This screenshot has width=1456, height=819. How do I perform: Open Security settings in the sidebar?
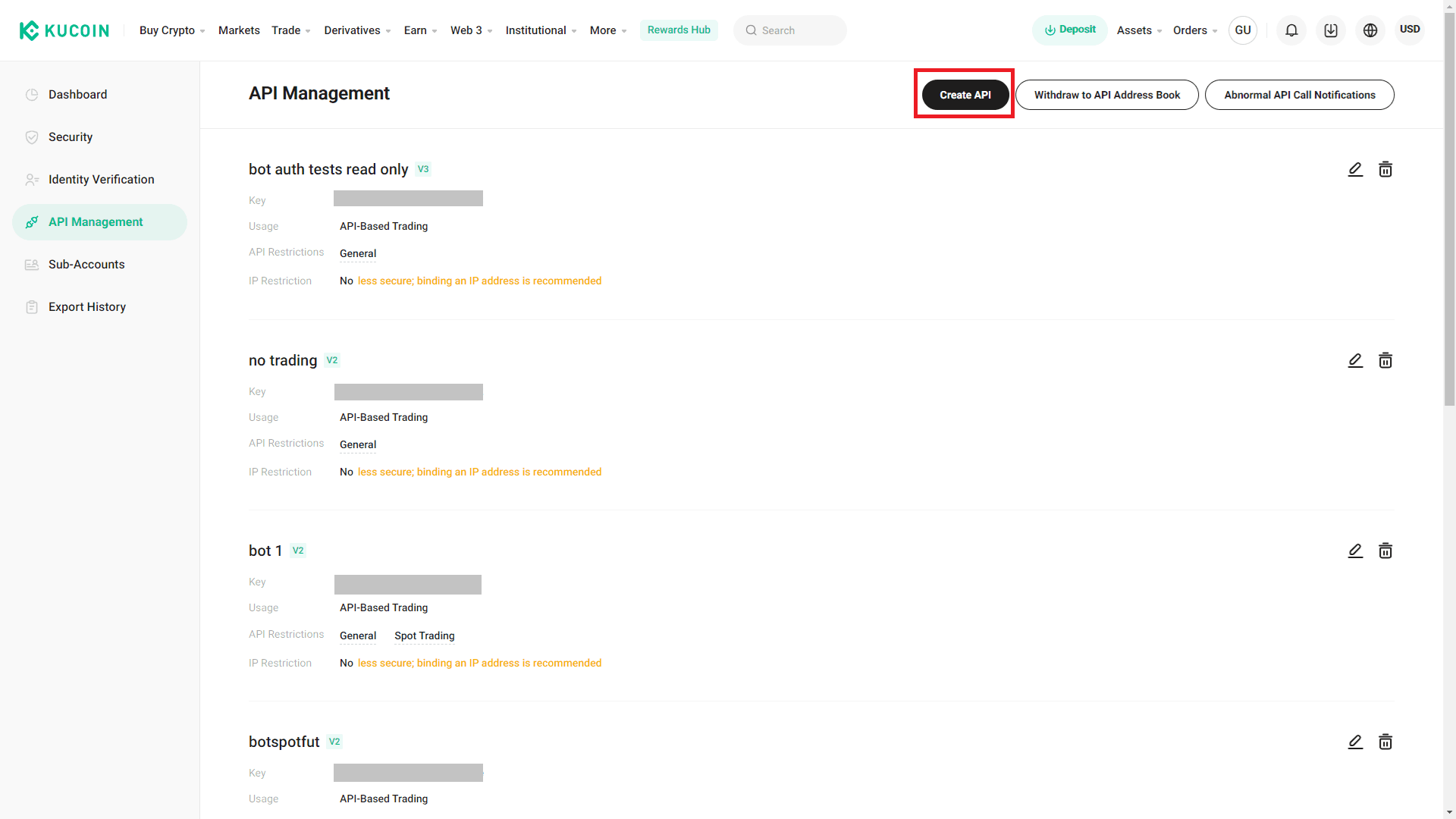(99, 137)
